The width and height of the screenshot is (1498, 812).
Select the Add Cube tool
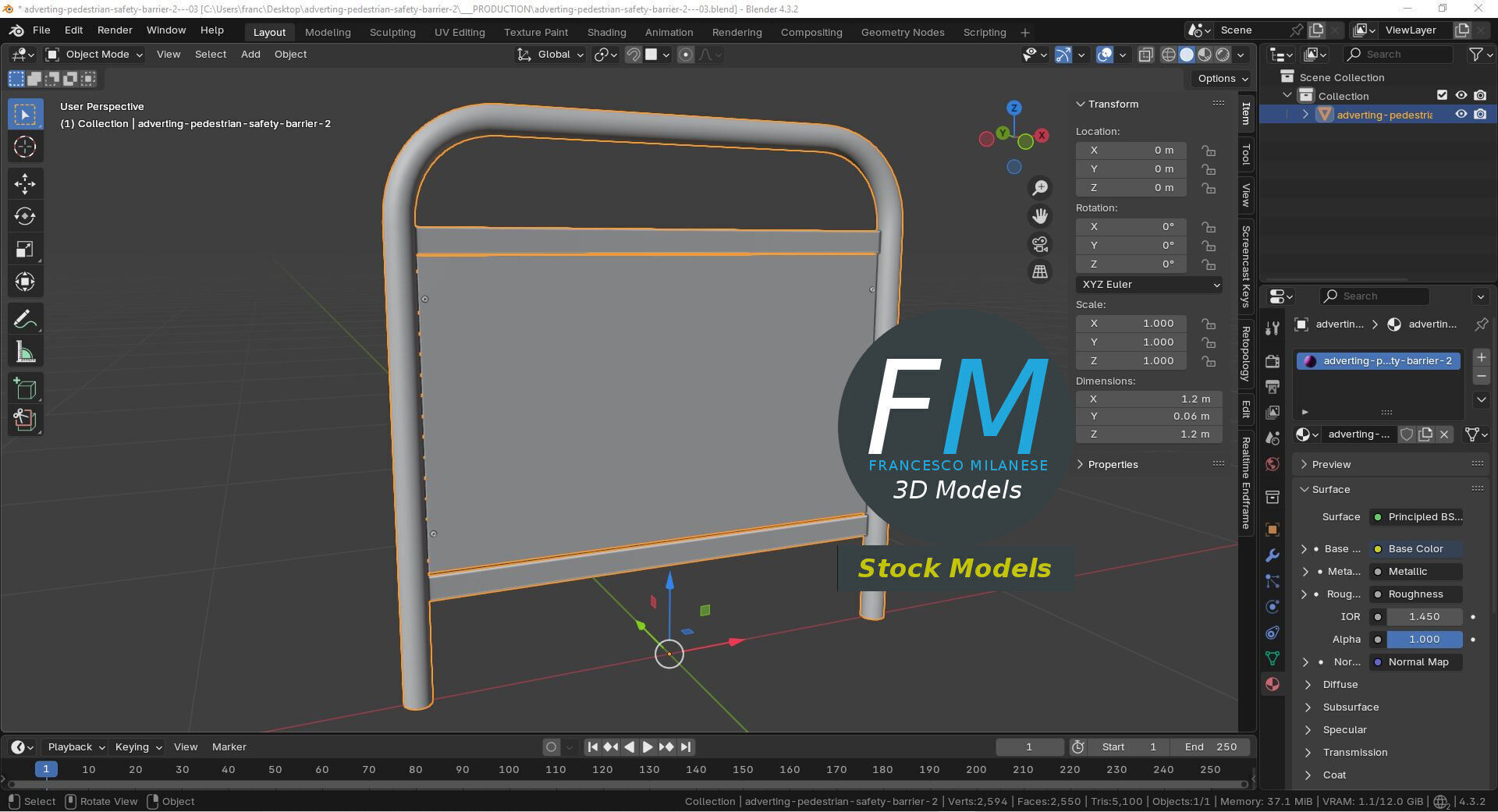[x=25, y=388]
